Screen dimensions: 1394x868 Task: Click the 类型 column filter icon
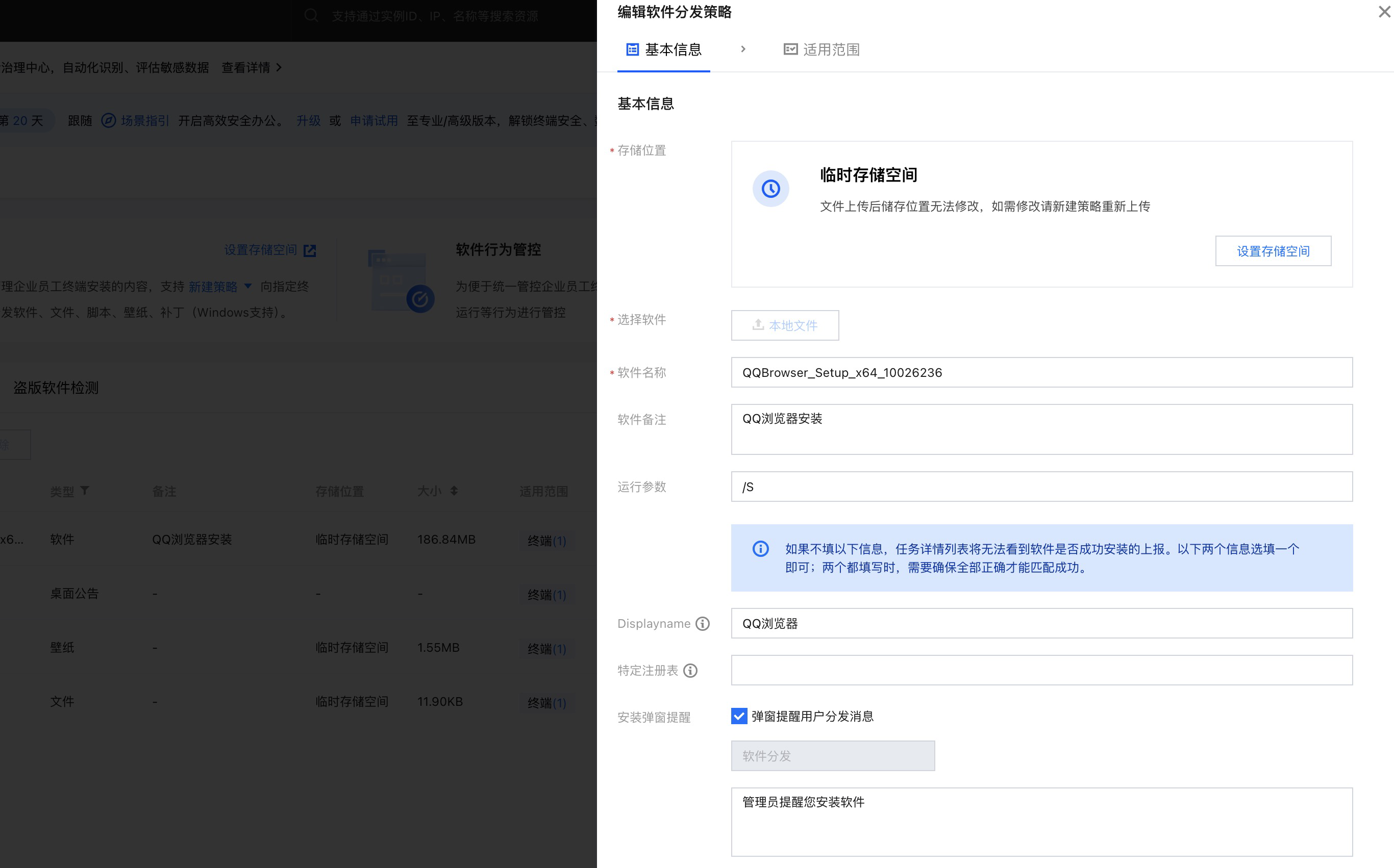point(85,491)
